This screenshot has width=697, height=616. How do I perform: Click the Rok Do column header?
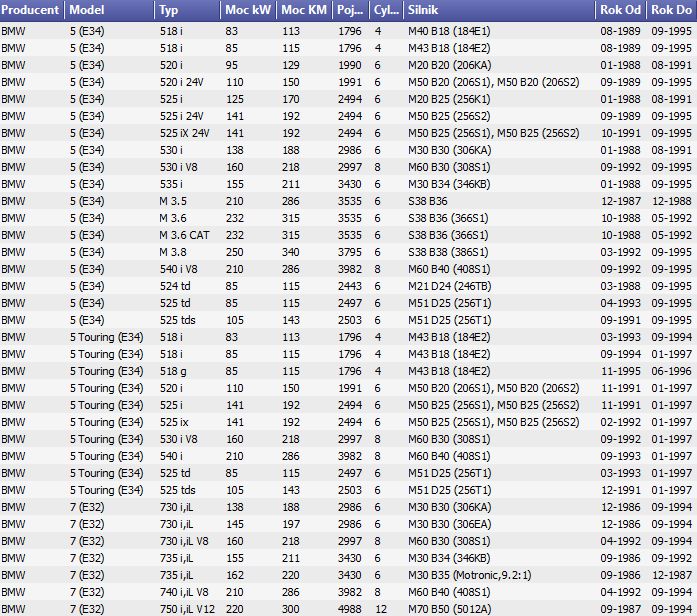[672, 10]
